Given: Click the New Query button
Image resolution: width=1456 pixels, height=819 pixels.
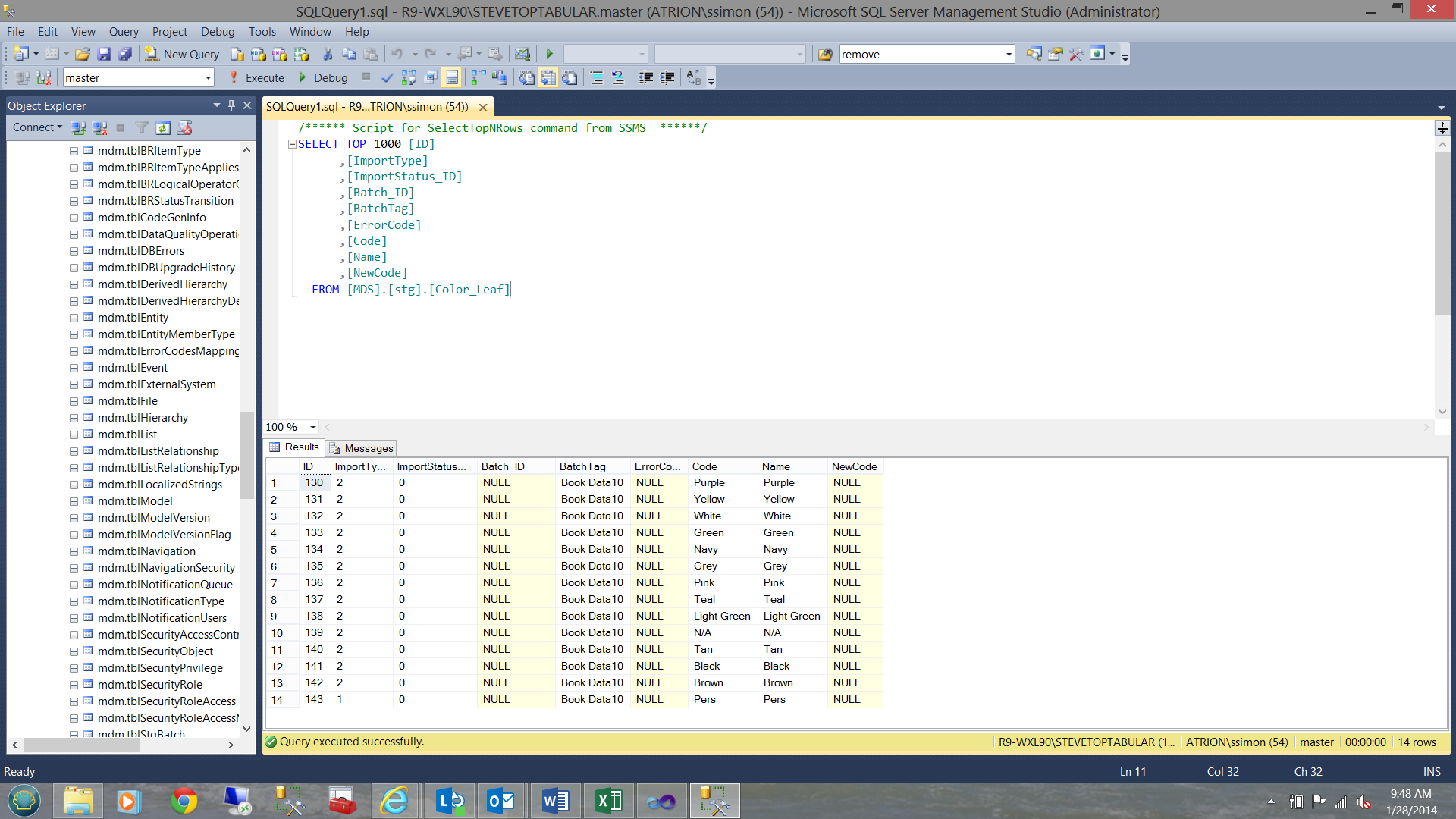Looking at the screenshot, I should click(x=183, y=54).
